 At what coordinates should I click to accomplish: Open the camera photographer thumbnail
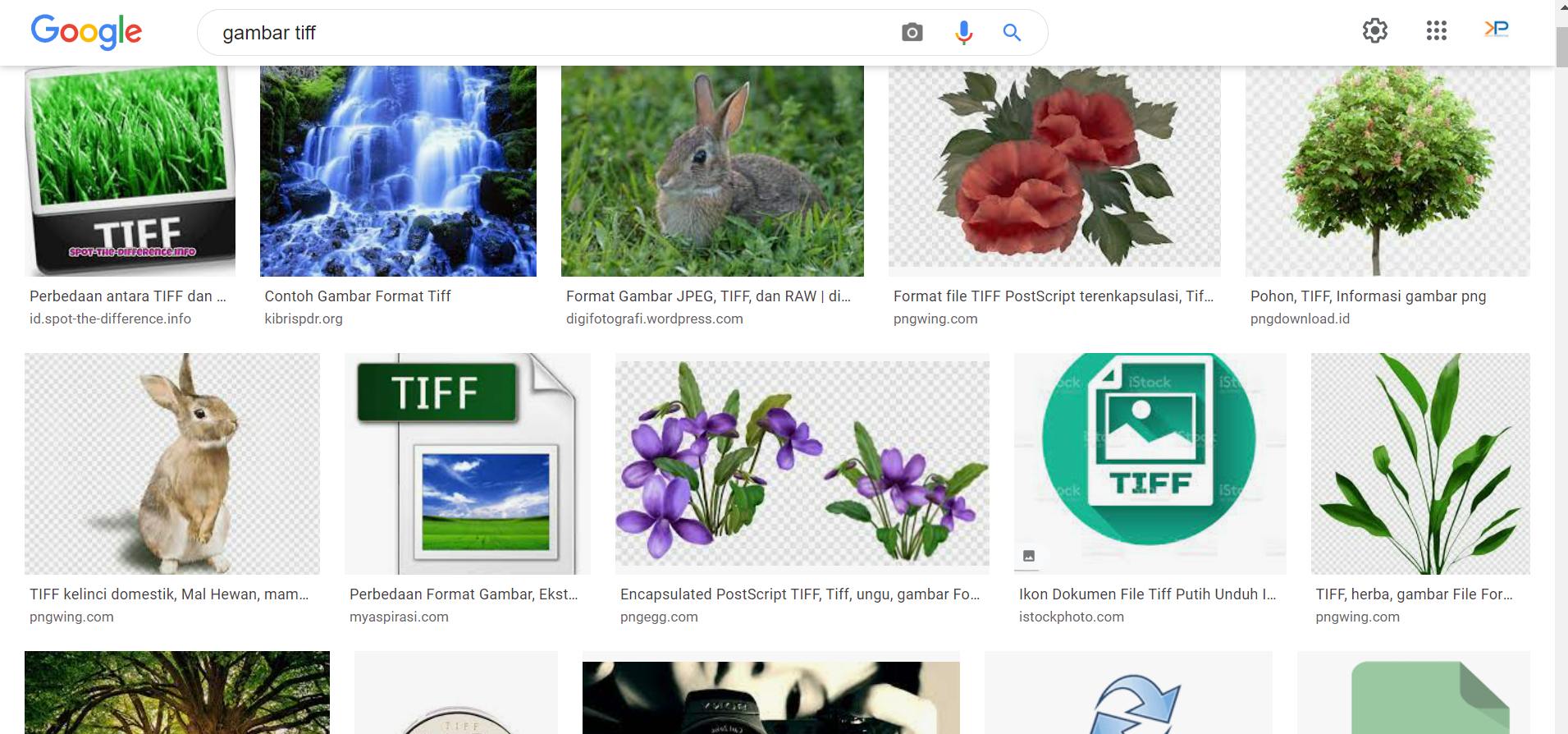pyautogui.click(x=771, y=692)
